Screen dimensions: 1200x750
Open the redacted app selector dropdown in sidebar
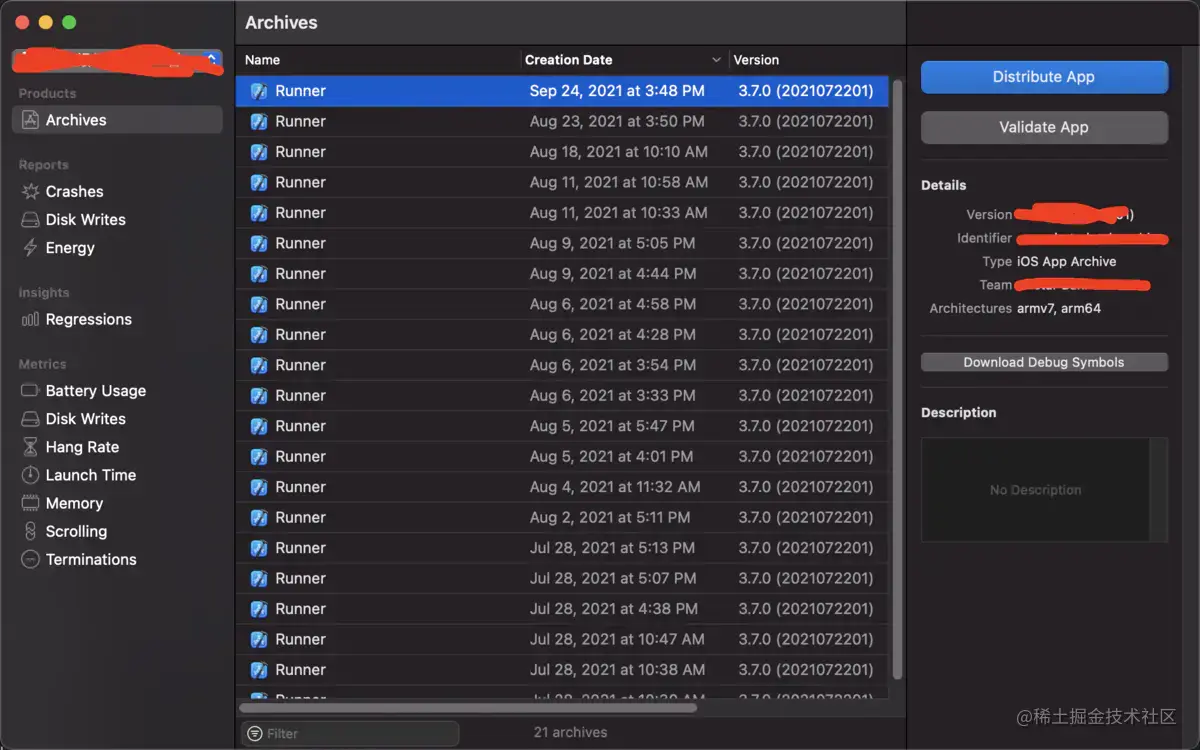117,61
